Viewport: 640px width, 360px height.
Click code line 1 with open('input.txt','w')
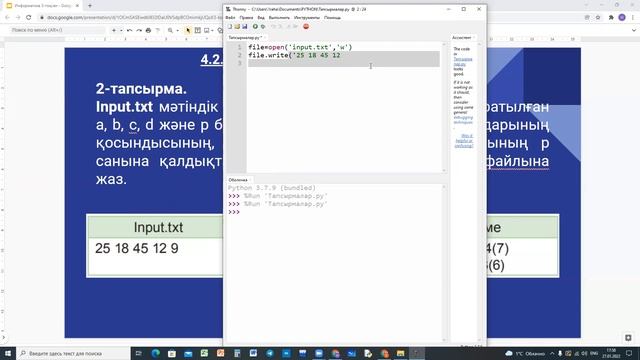pos(300,47)
